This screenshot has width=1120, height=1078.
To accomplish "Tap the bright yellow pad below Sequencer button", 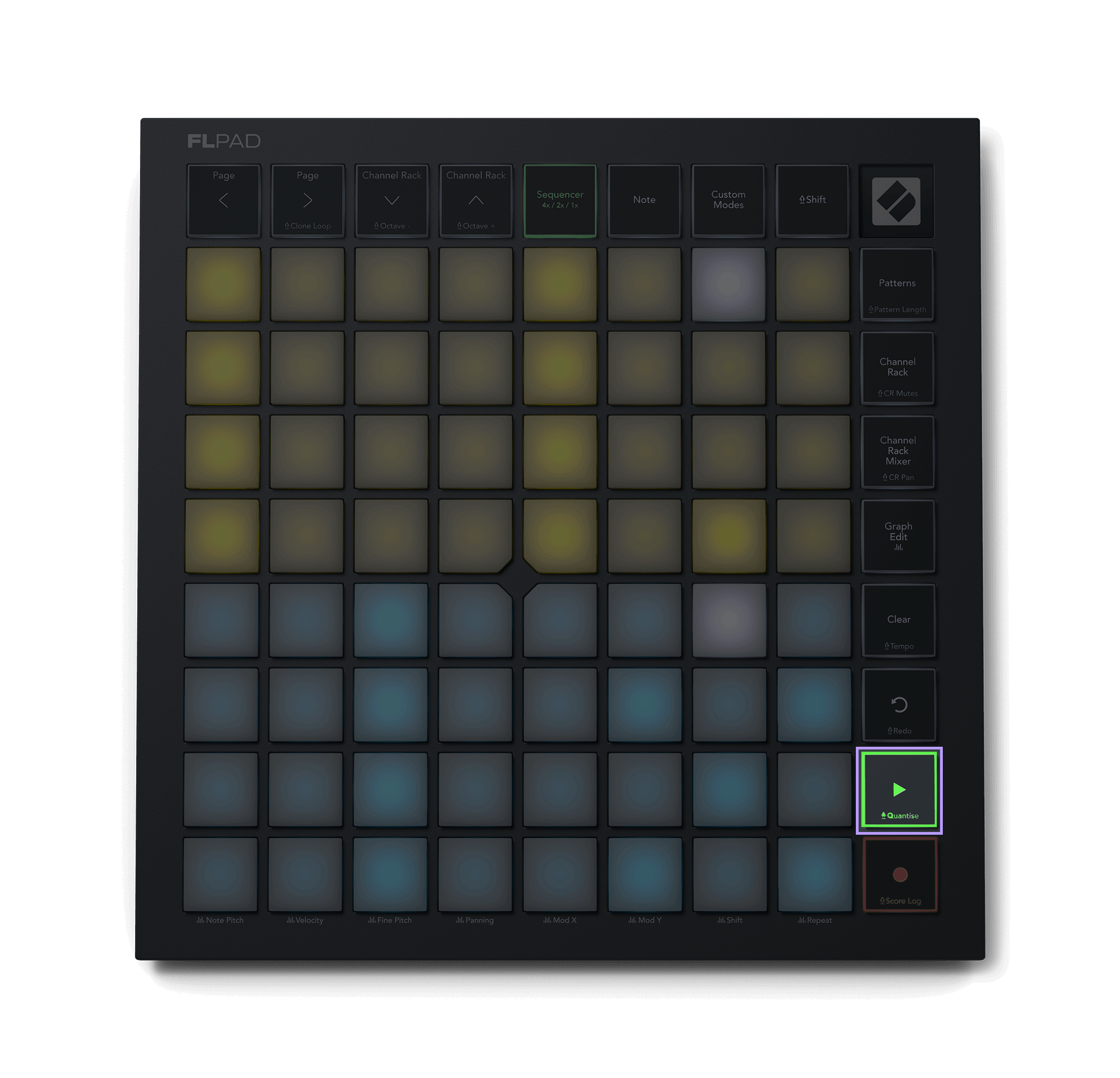I will pyautogui.click(x=560, y=284).
